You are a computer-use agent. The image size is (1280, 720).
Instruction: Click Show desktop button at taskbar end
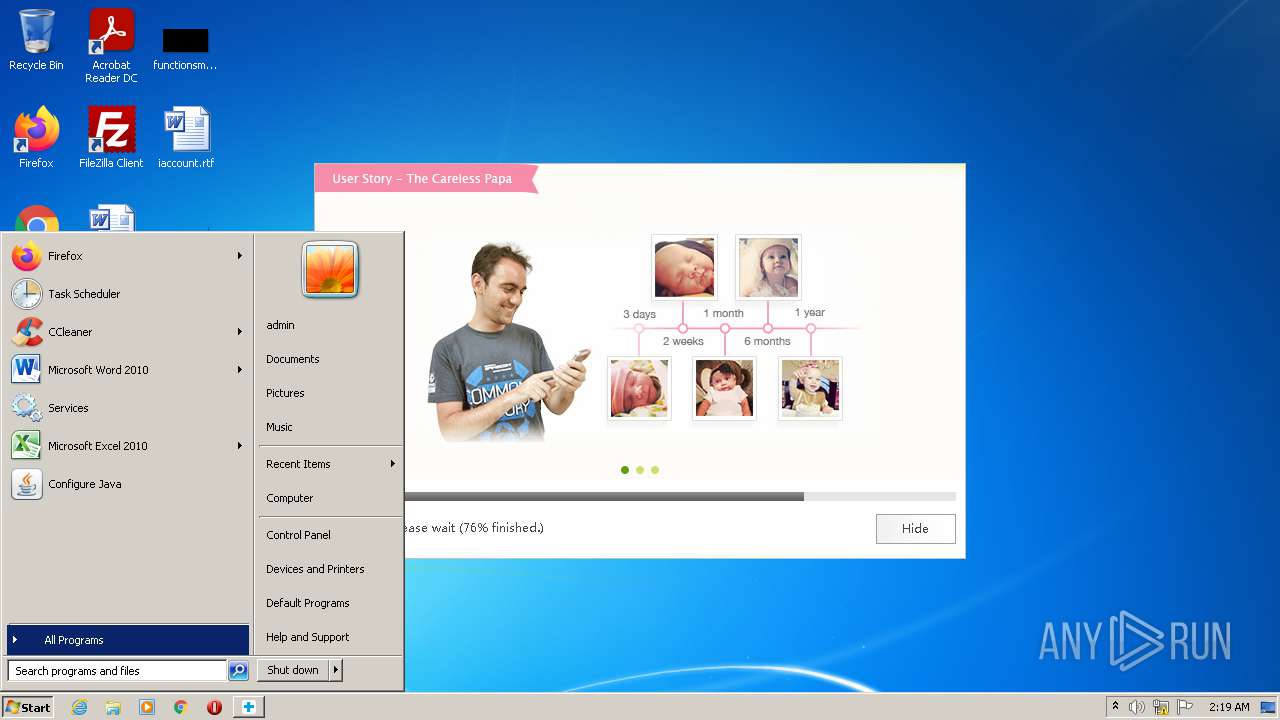click(x=1268, y=707)
